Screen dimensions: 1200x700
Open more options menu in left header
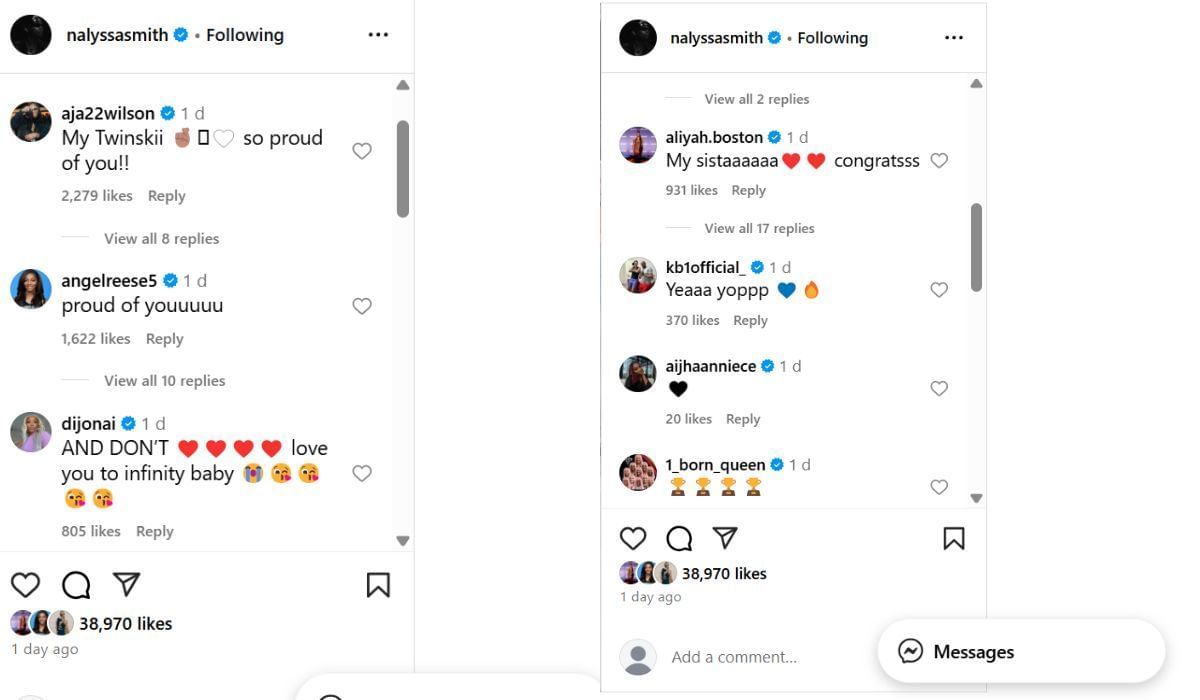point(378,35)
